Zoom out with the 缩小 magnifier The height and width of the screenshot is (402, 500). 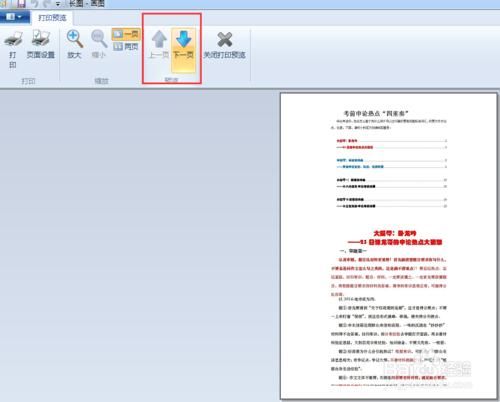(x=99, y=45)
